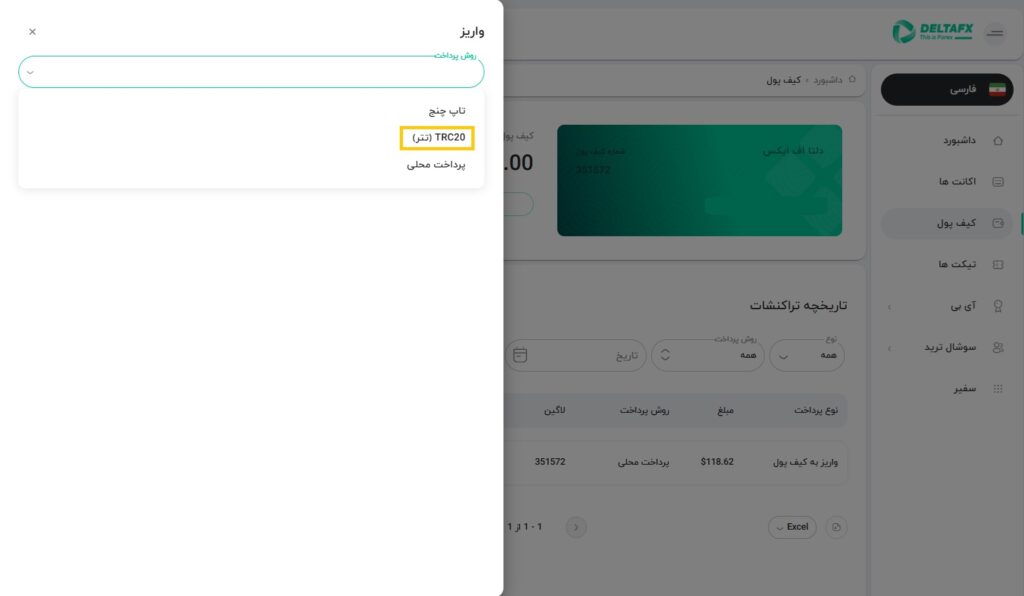Screen dimensions: 1024x596
Task: Click the green DeltaFX wallet card
Action: coord(699,180)
